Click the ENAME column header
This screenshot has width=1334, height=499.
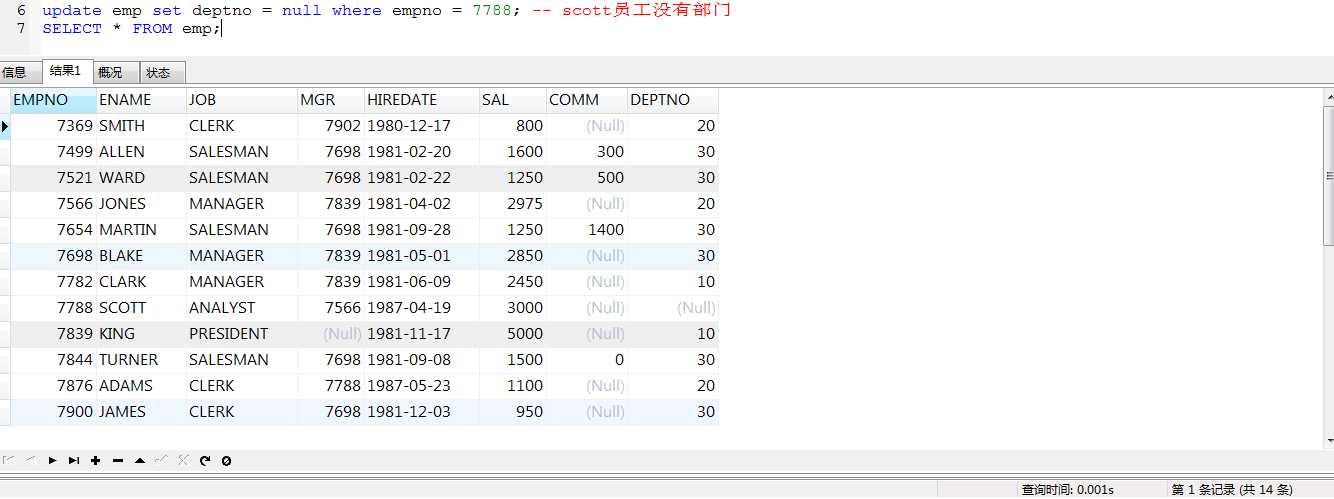[x=141, y=100]
